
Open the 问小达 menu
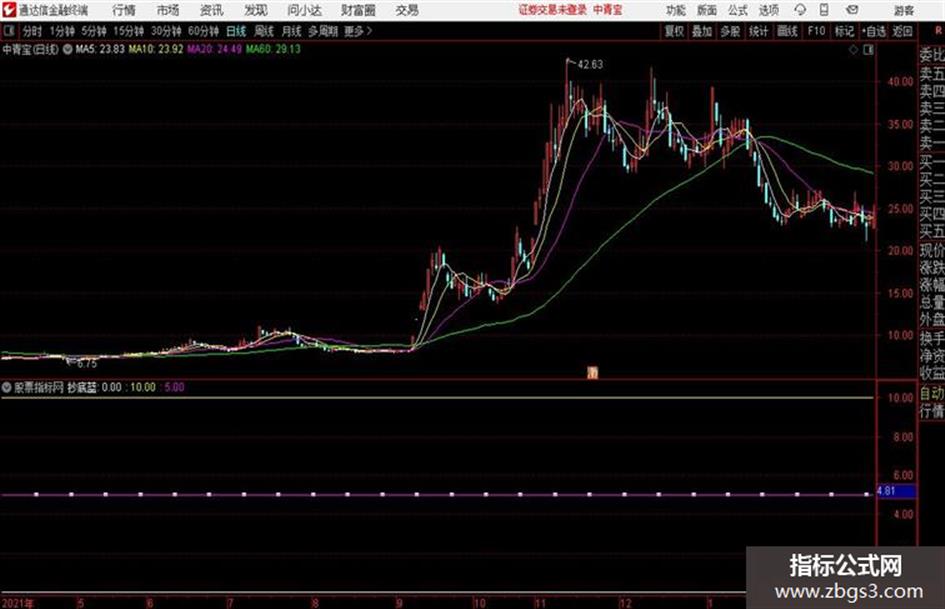[304, 10]
